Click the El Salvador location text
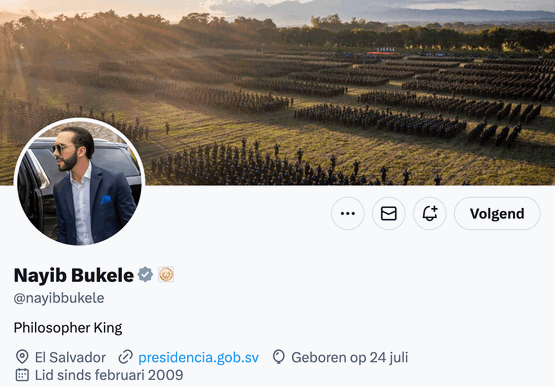Screen dimensions: 555x386 click(x=70, y=357)
